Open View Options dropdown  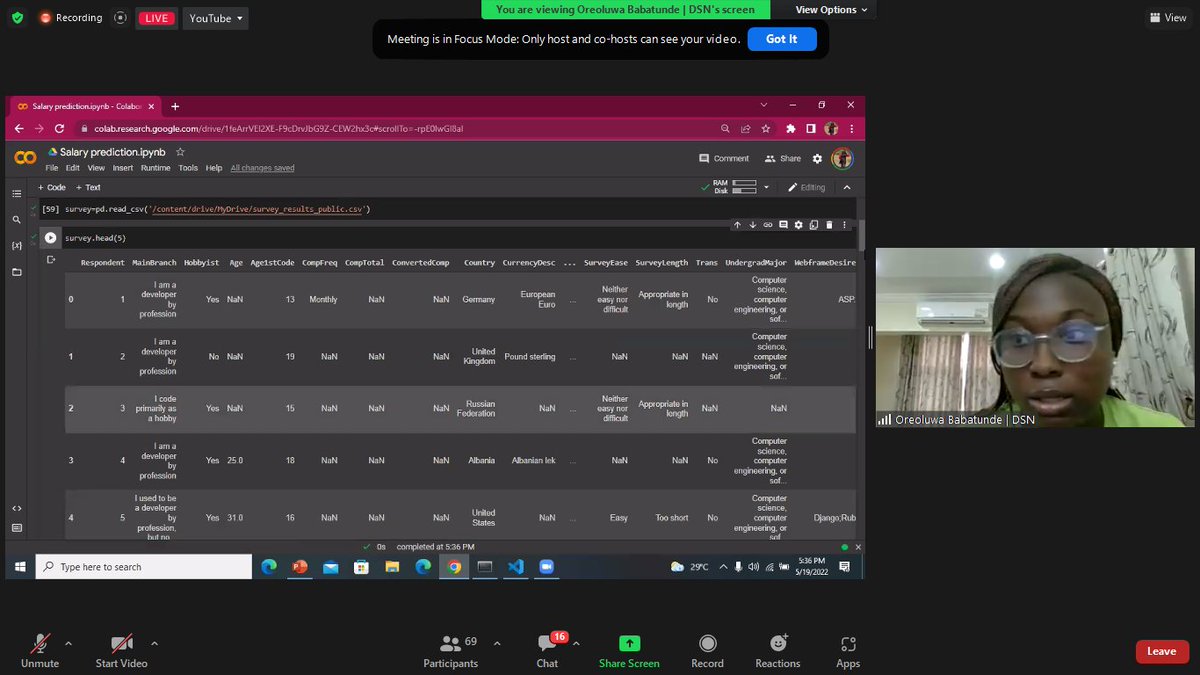[x=832, y=10]
